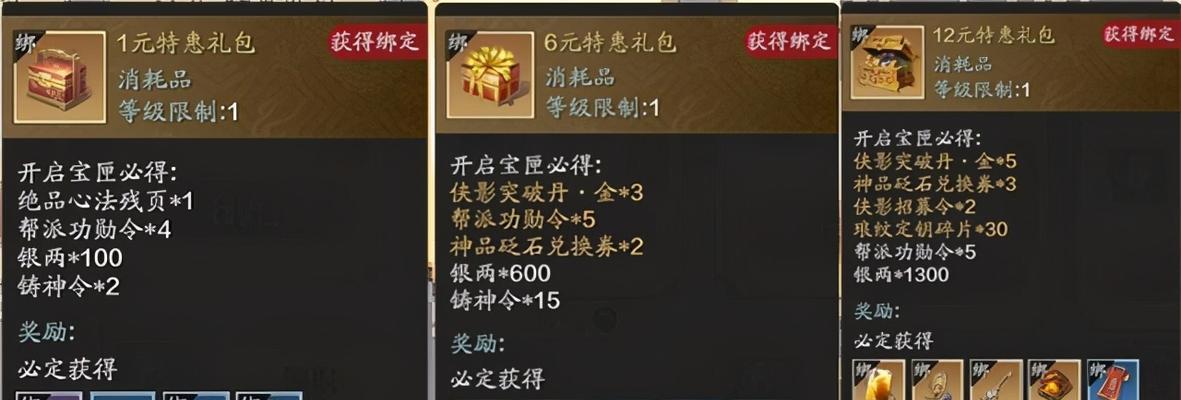Image resolution: width=1181 pixels, height=400 pixels.
Task: Click the 获得绑定 badge on 12元 pack
Action: point(1141,34)
